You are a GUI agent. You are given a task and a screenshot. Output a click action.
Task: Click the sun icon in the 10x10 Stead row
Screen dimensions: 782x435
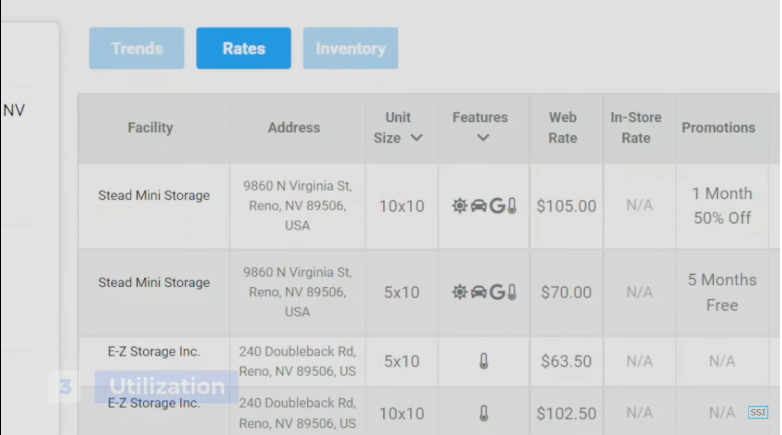click(x=460, y=206)
